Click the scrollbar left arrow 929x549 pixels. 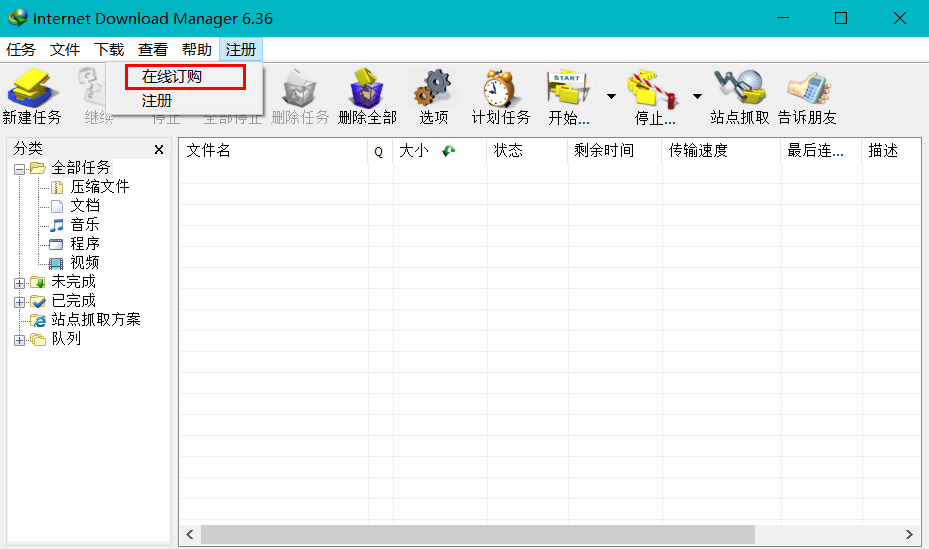[x=190, y=534]
